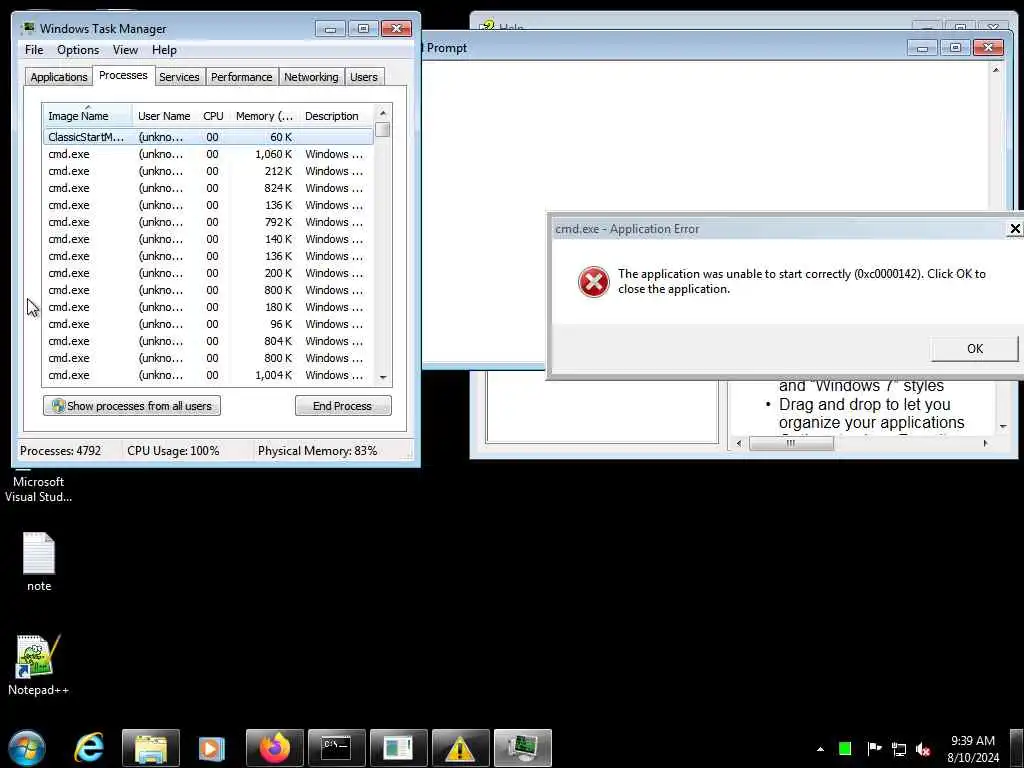This screenshot has width=1024, height=768.
Task: Open Windows Media Player taskbar icon
Action: 212,748
